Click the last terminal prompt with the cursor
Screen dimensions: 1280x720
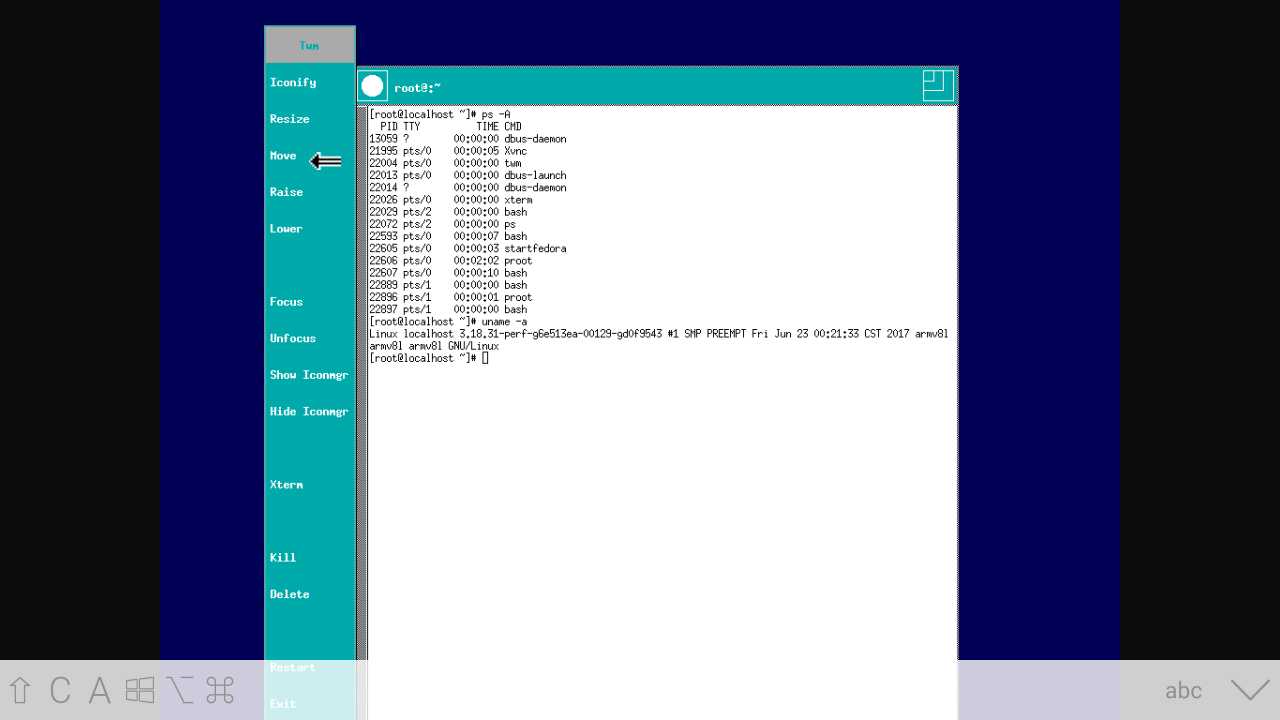[x=429, y=358]
